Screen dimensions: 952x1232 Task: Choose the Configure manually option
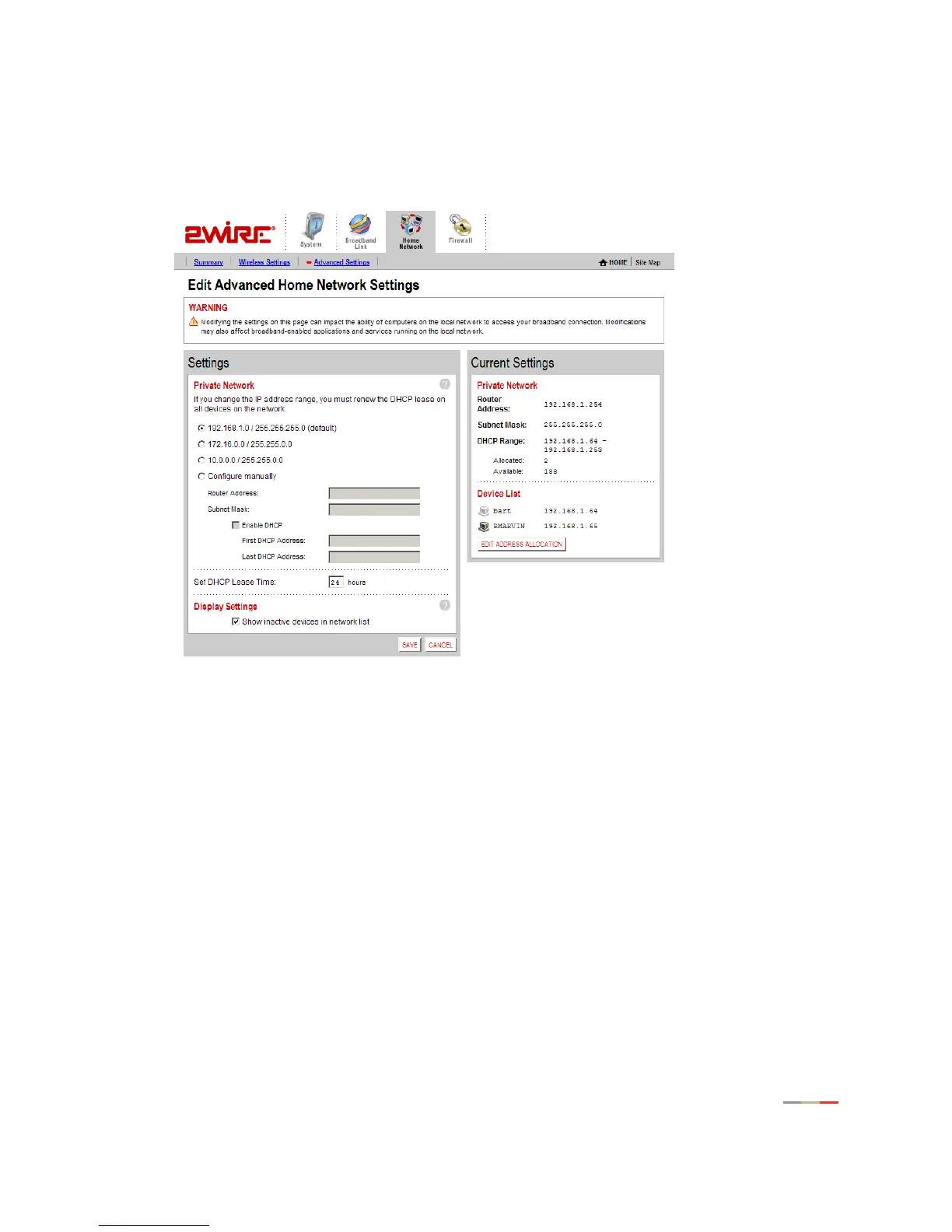(201, 476)
